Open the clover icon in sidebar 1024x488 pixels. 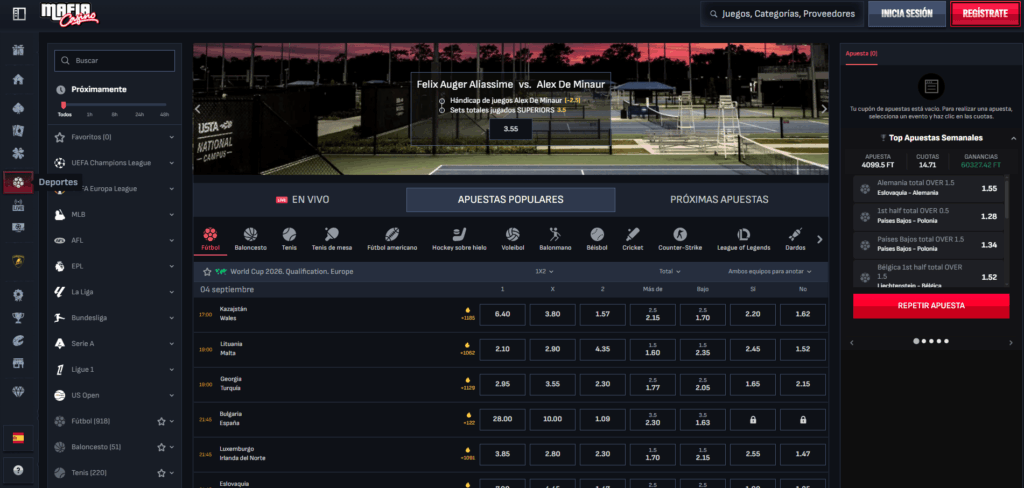[x=18, y=155]
